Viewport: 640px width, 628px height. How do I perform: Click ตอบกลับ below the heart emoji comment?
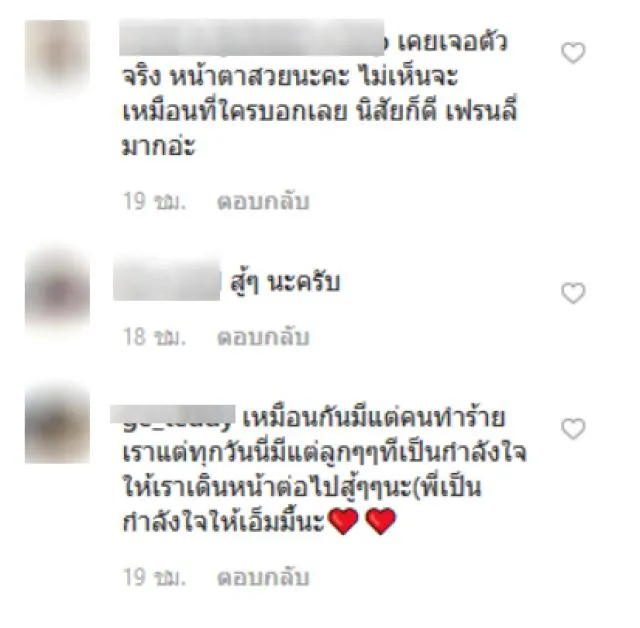pos(263,577)
